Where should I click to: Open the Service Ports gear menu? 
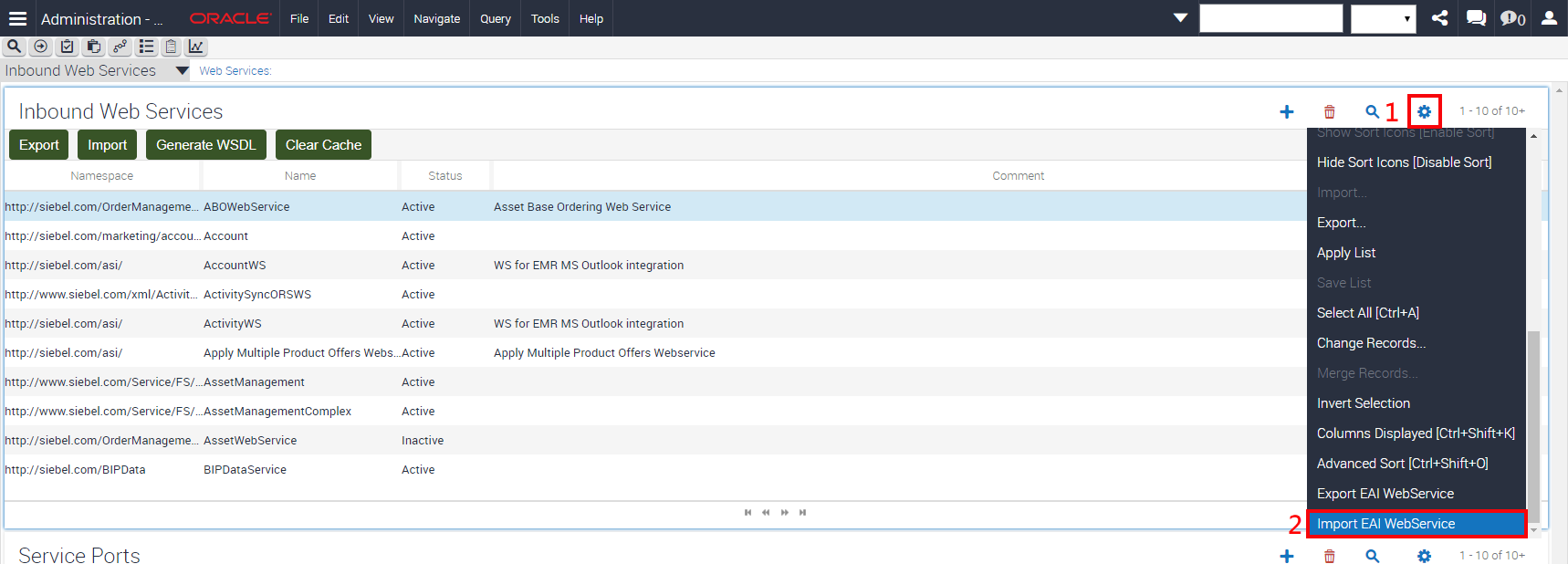(x=1424, y=555)
